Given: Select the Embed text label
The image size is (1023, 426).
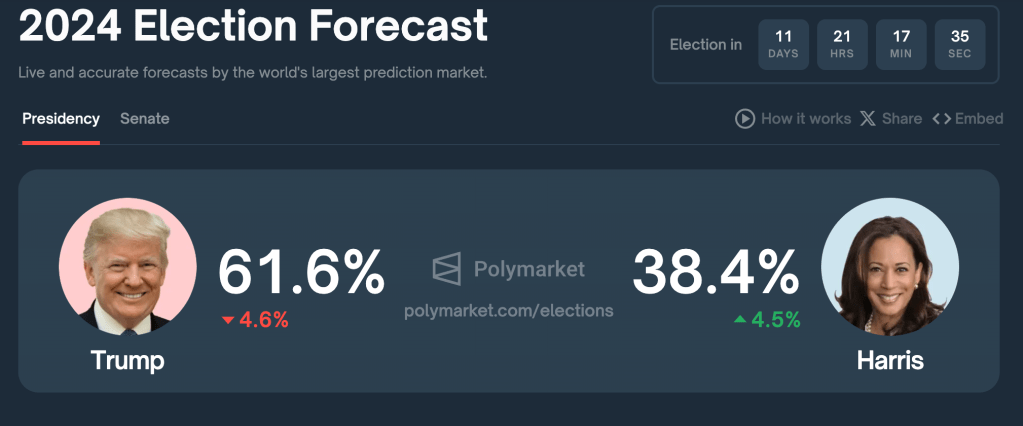Looking at the screenshot, I should click(x=979, y=119).
